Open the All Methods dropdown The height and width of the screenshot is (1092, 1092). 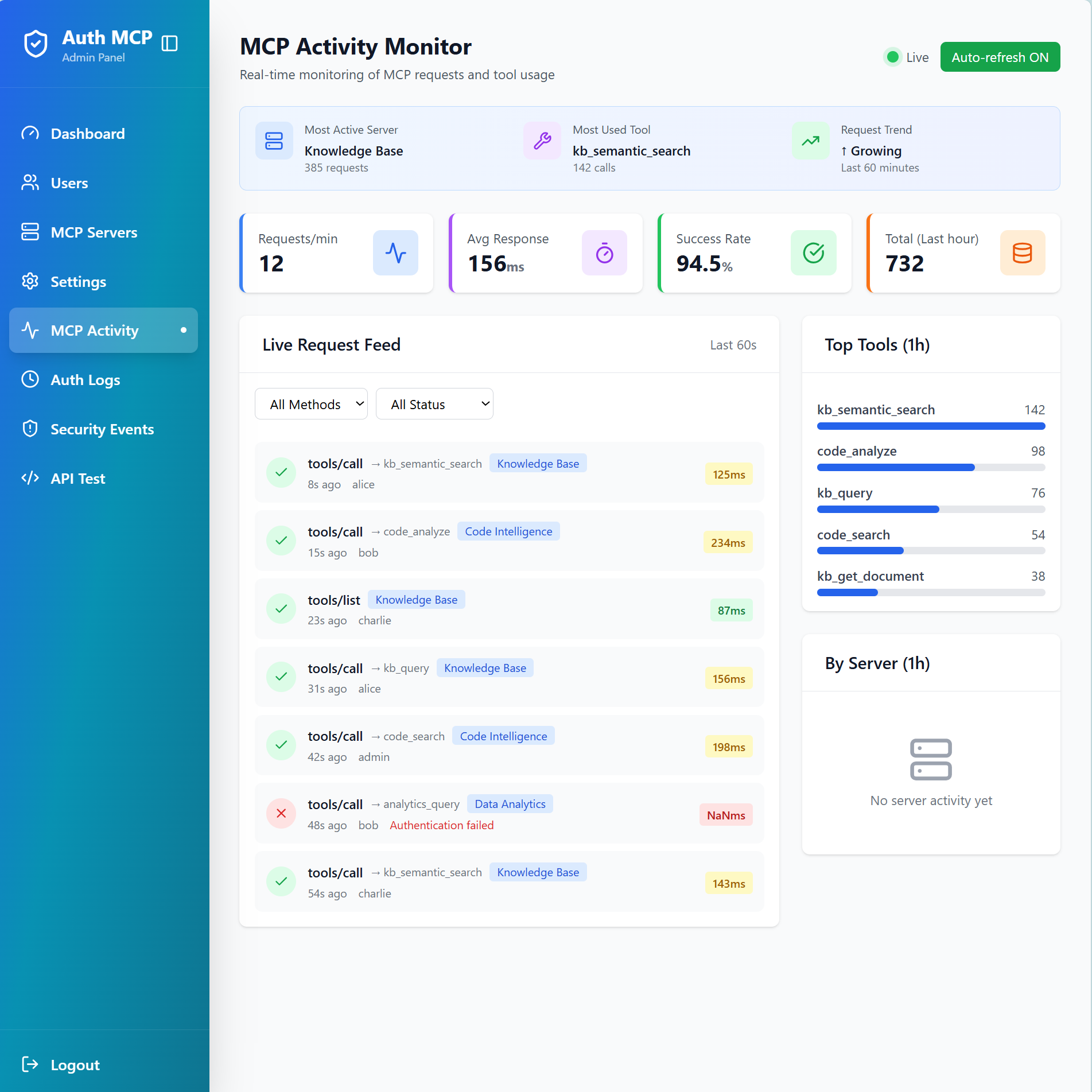311,405
